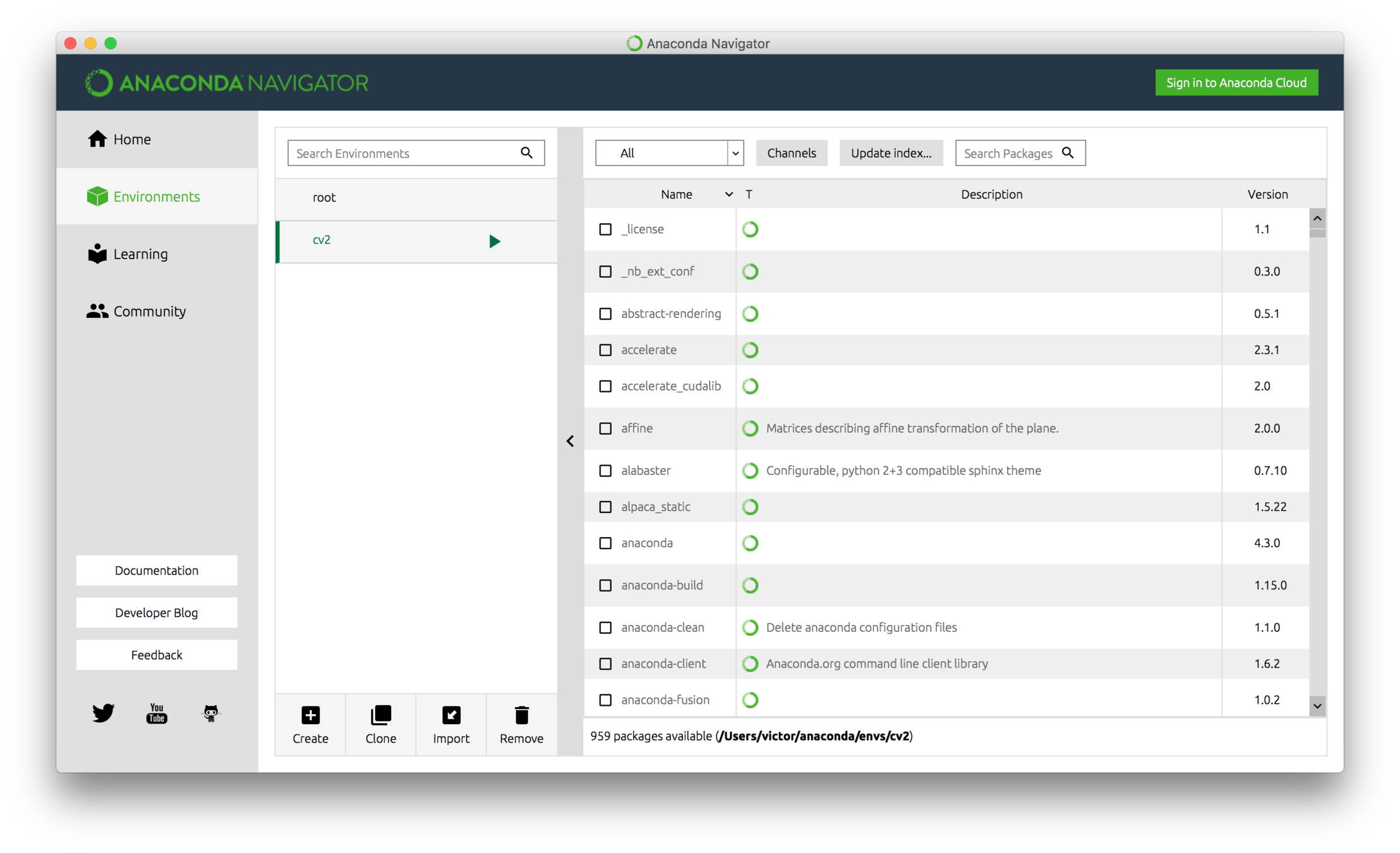Click the Clone environment icon
The height and width of the screenshot is (853, 1400).
click(x=380, y=715)
